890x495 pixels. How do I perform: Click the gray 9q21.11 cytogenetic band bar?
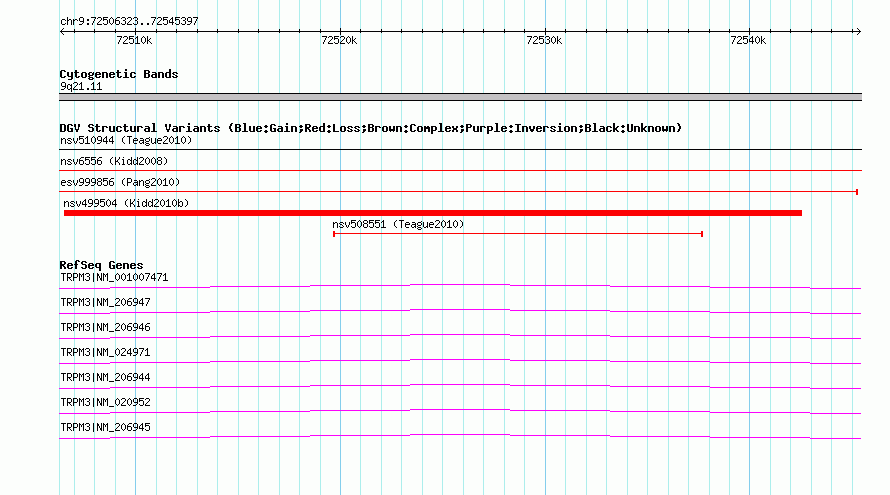coord(460,97)
